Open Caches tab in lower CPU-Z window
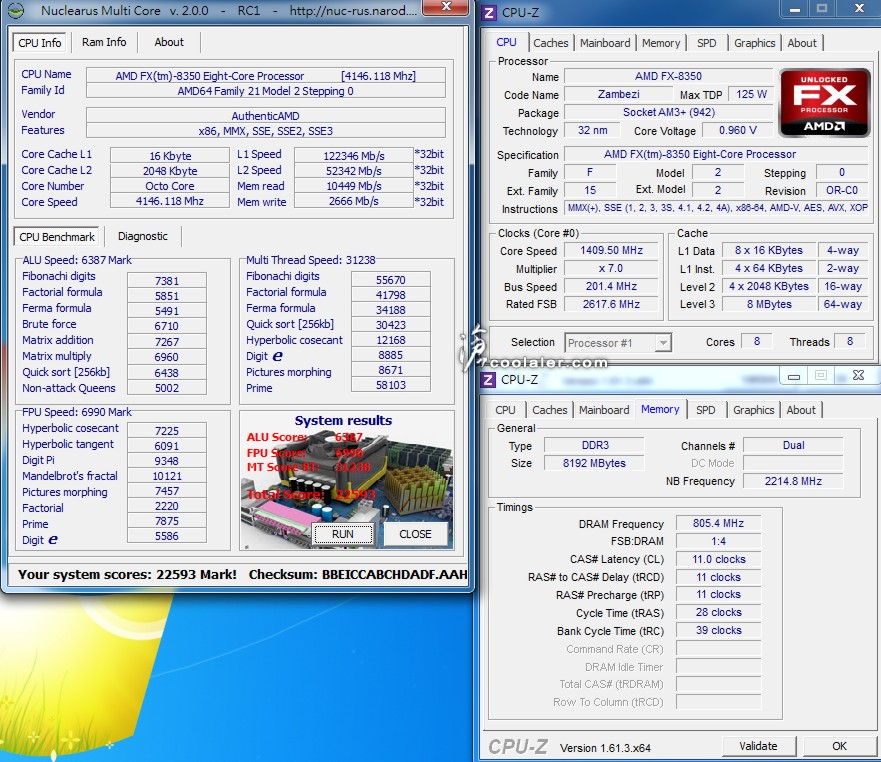881x762 pixels. pos(550,410)
